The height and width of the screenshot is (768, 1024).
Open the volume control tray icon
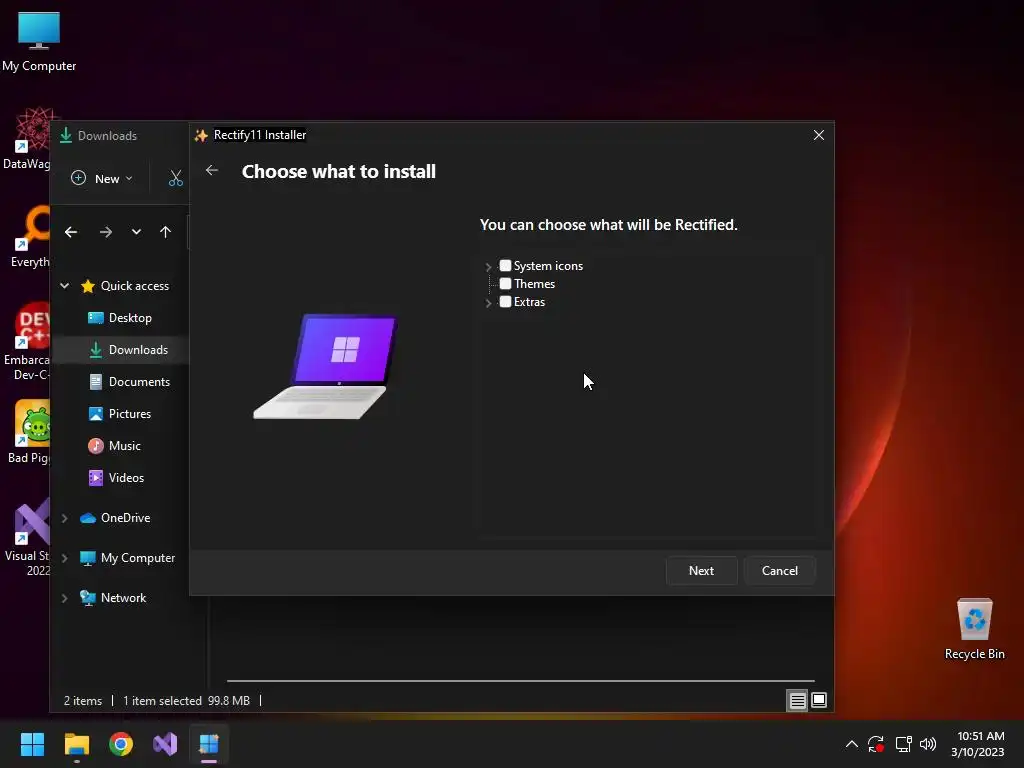[928, 744]
